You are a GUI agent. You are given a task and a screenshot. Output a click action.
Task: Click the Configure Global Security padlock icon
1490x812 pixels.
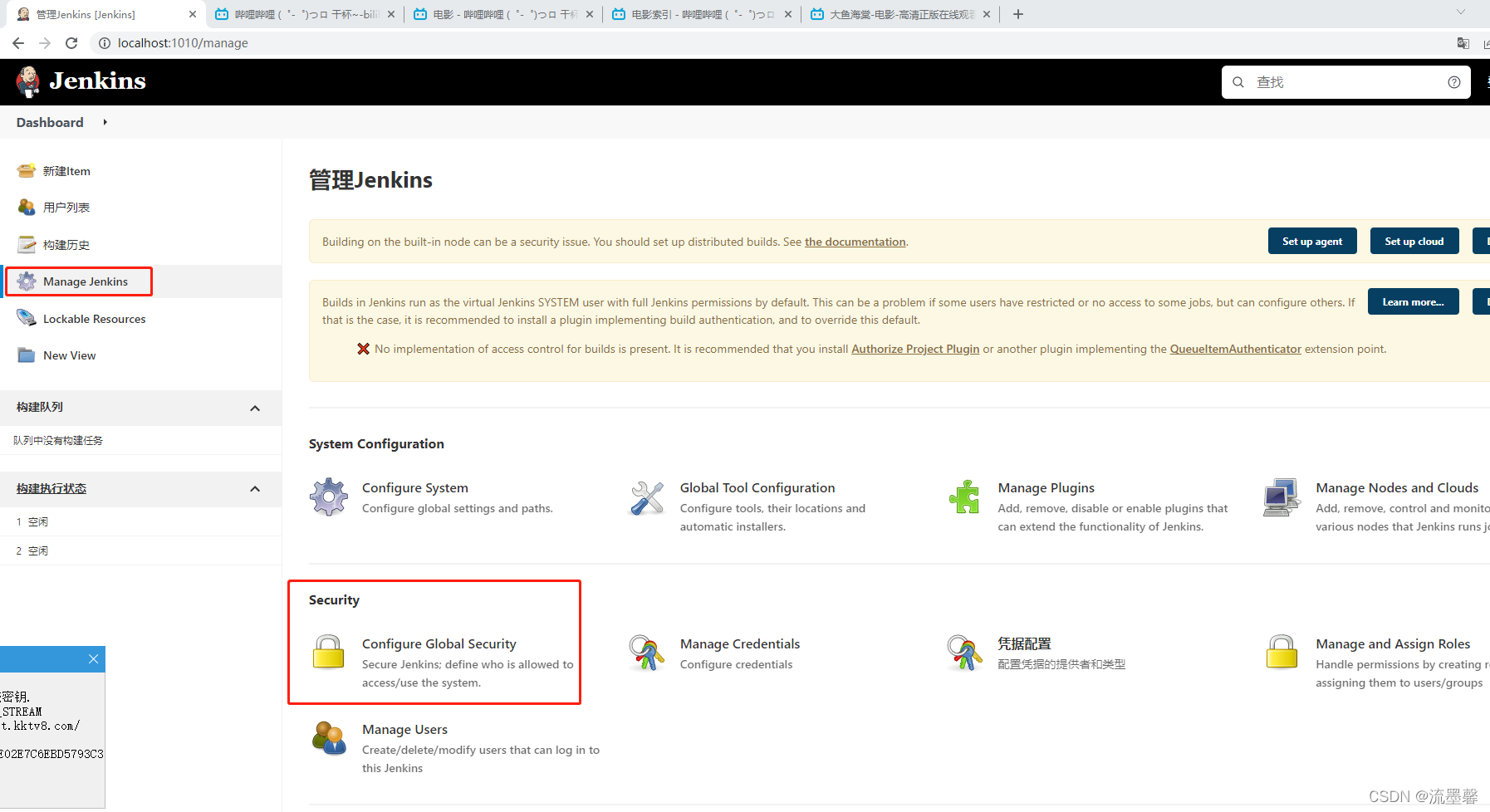[329, 652]
